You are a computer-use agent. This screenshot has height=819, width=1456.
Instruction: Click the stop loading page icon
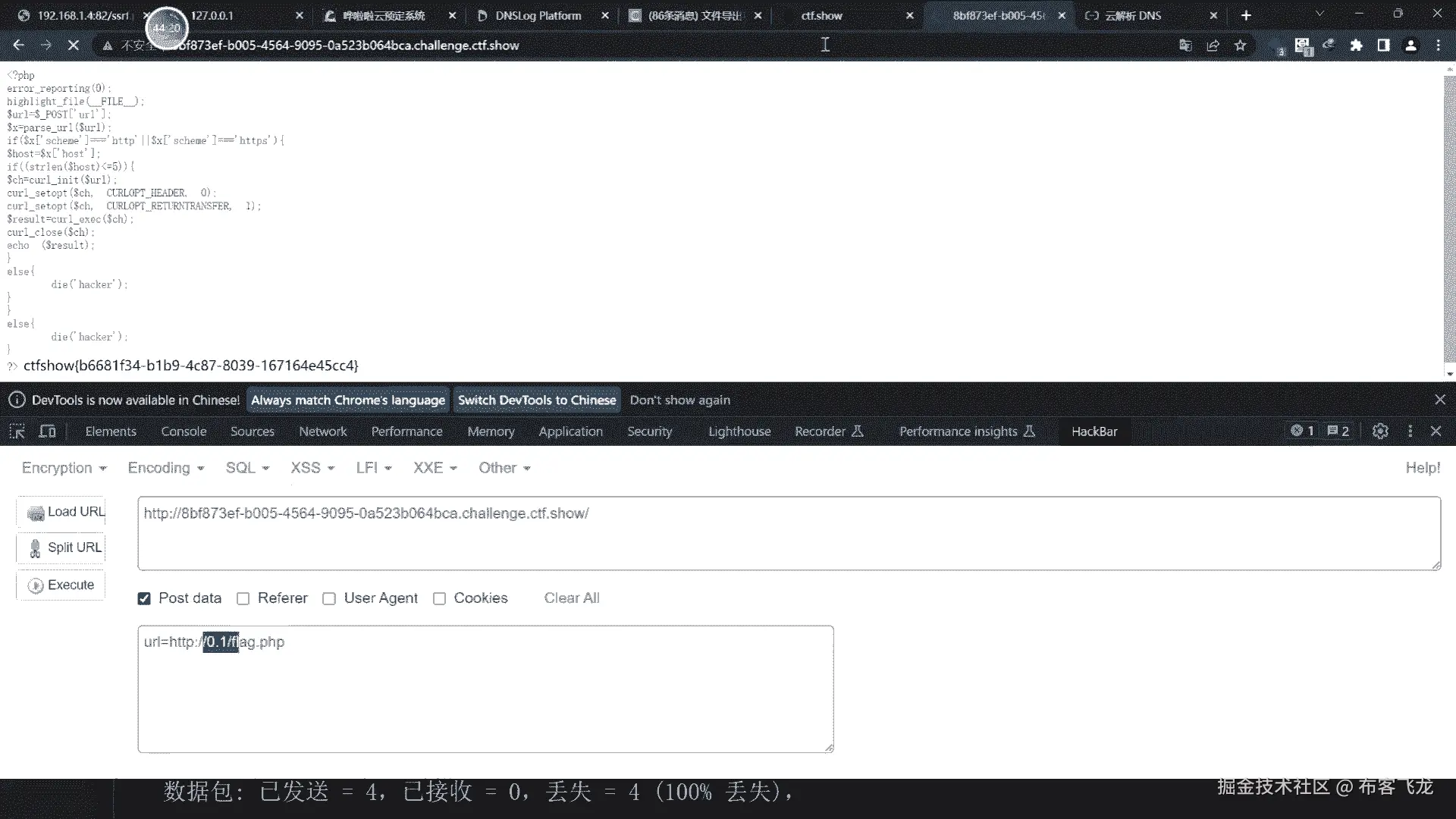pyautogui.click(x=74, y=45)
